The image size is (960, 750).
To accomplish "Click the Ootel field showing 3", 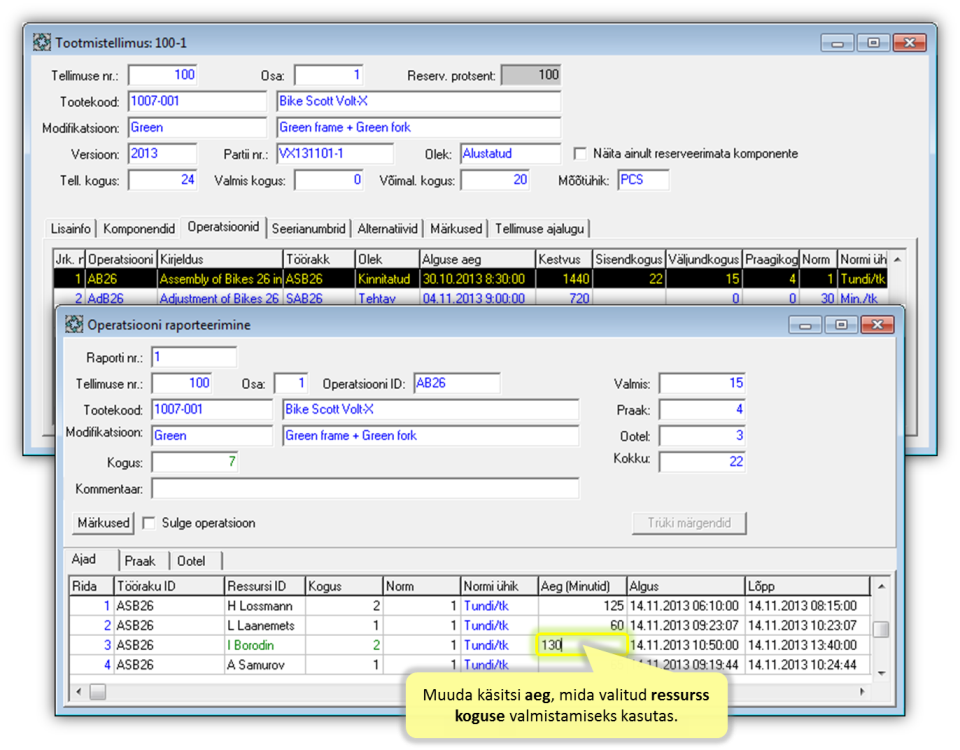I will (x=702, y=435).
